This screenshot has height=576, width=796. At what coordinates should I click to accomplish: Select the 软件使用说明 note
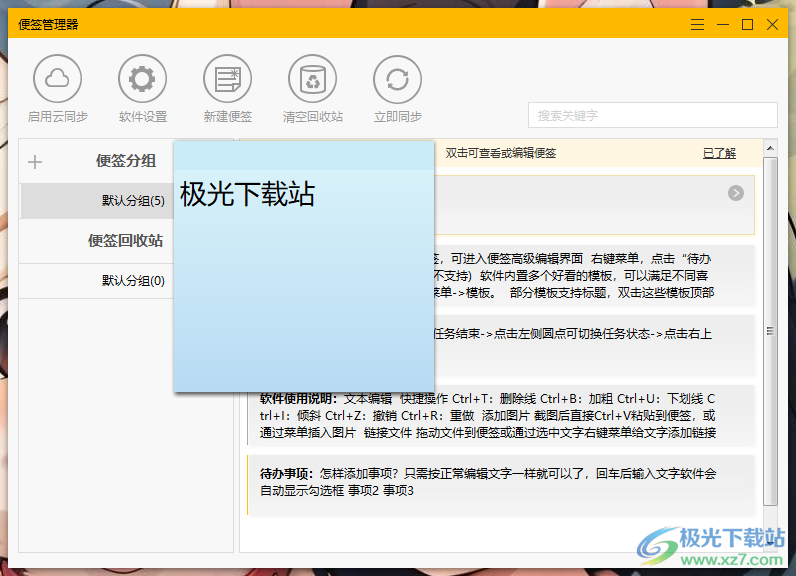[x=502, y=415]
